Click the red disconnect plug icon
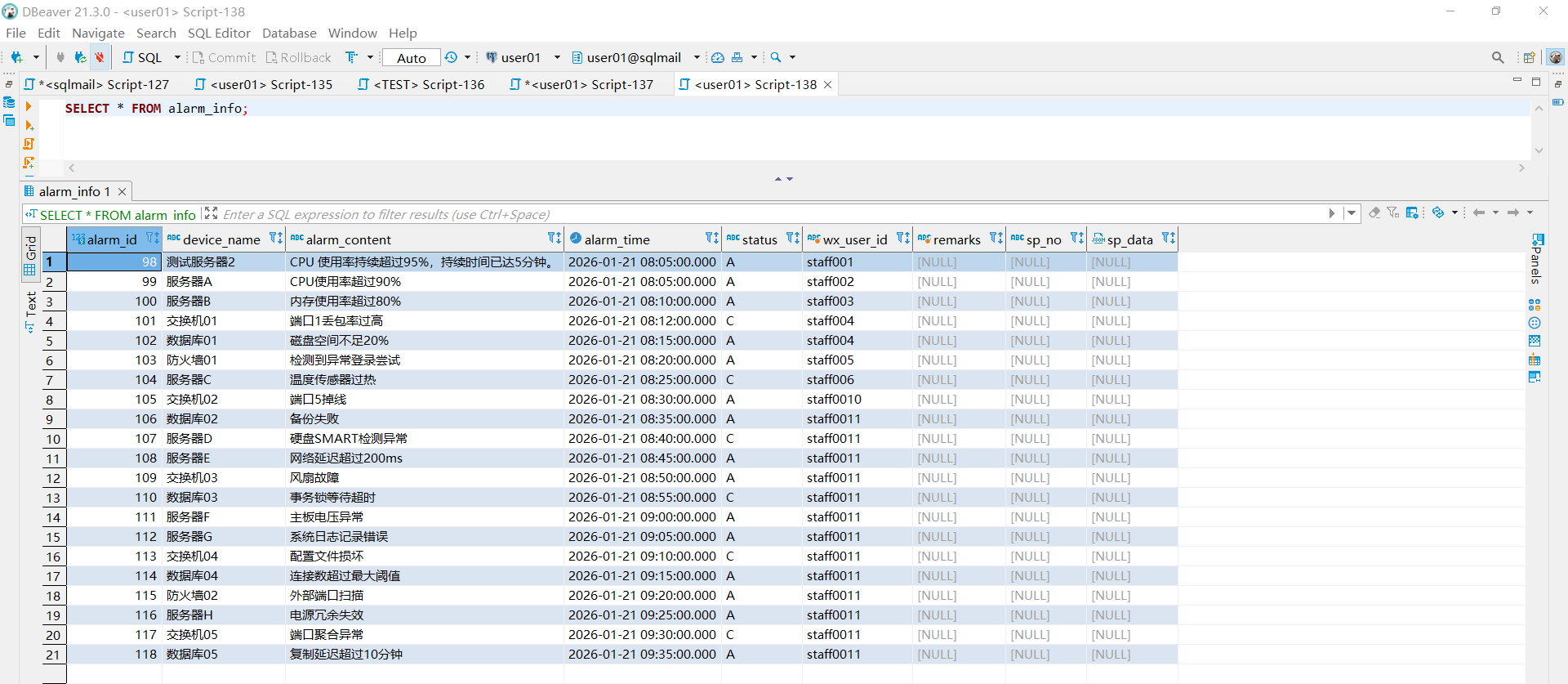1568x684 pixels. coord(100,57)
